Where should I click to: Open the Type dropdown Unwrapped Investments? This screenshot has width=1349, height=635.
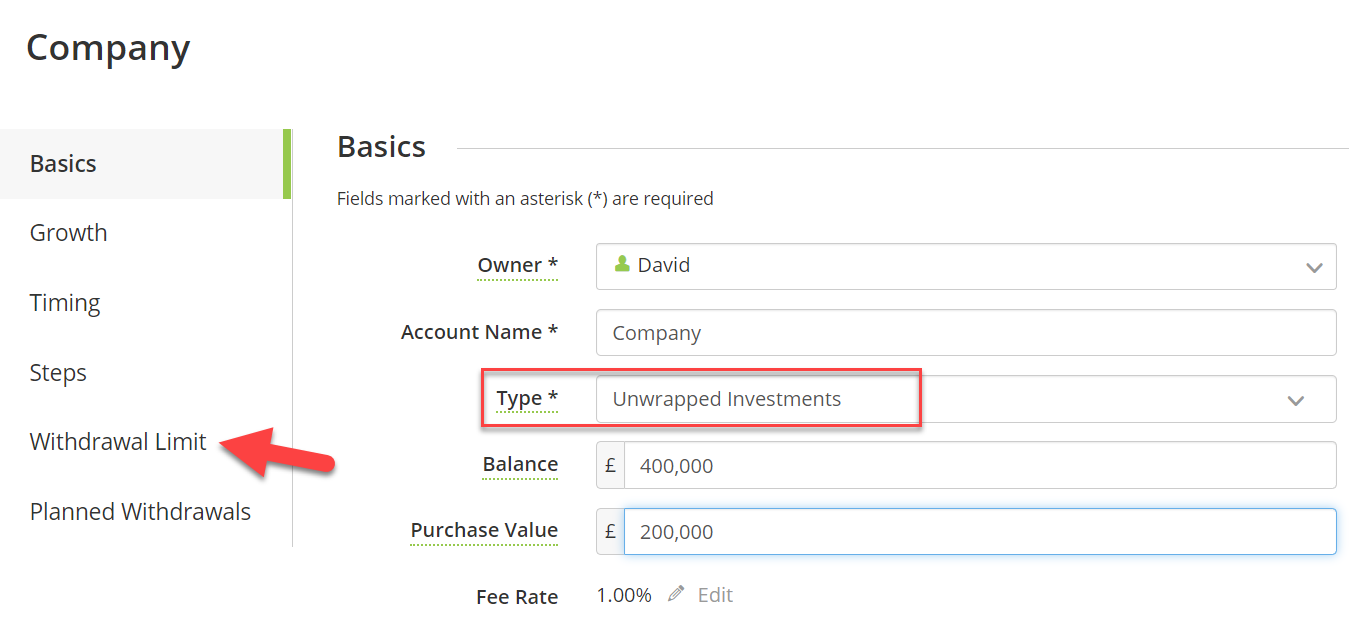(x=966, y=399)
